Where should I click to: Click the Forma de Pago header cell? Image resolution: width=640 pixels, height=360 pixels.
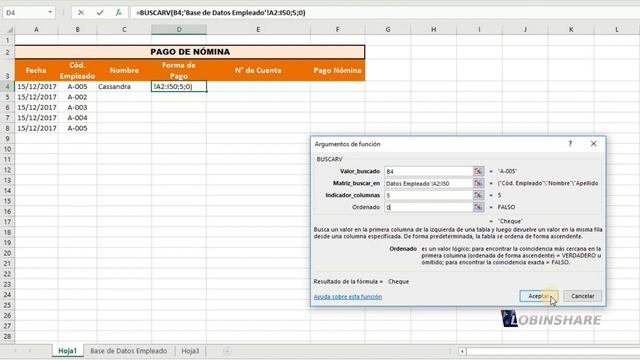click(179, 70)
